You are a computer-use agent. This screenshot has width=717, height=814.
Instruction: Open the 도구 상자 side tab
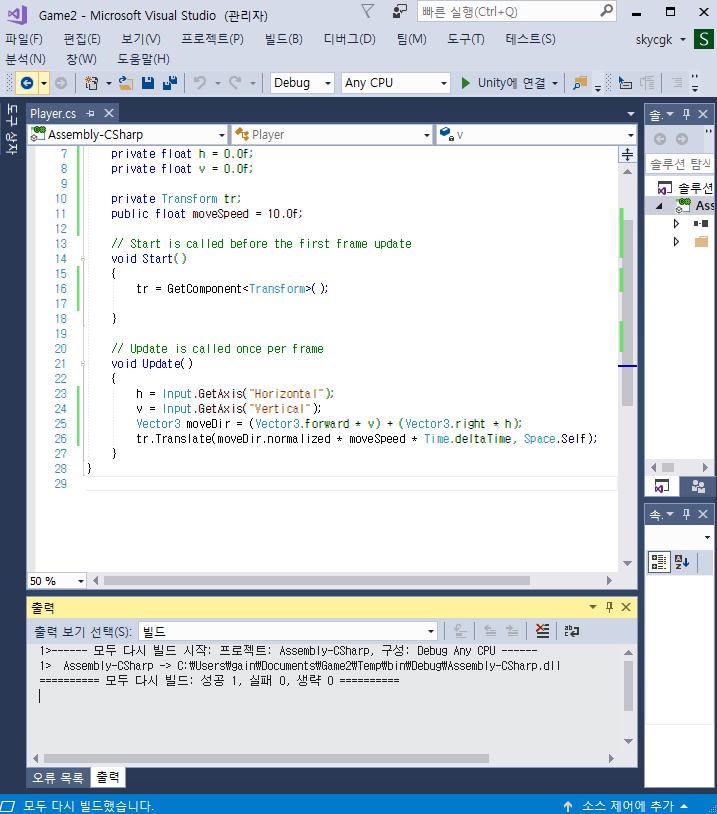coord(11,130)
